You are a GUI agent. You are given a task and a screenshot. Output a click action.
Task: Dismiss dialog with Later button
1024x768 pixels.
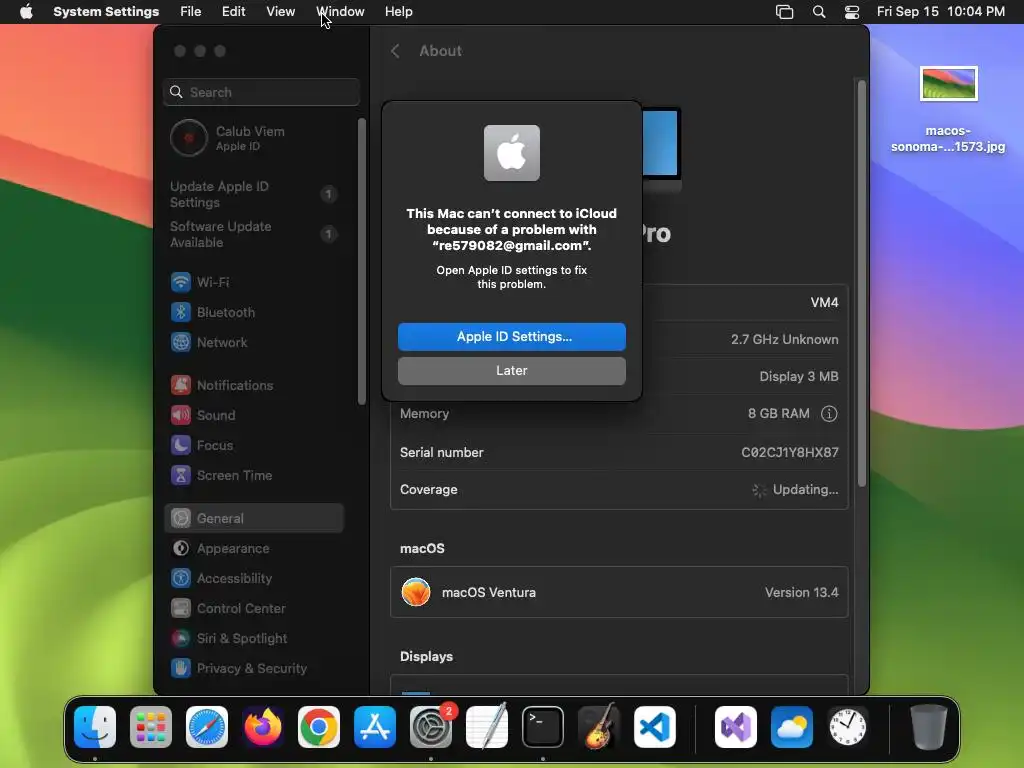coord(511,371)
